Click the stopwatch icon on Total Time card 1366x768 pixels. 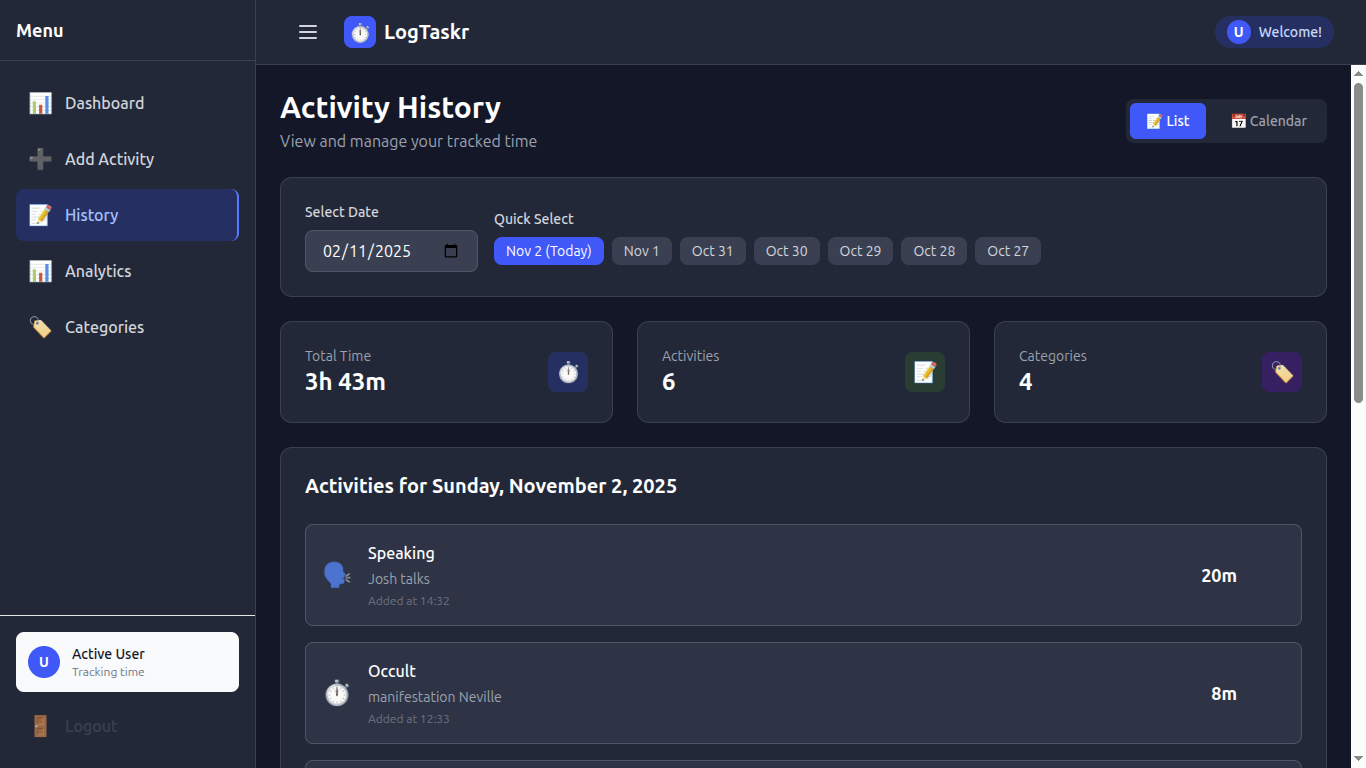coord(567,372)
